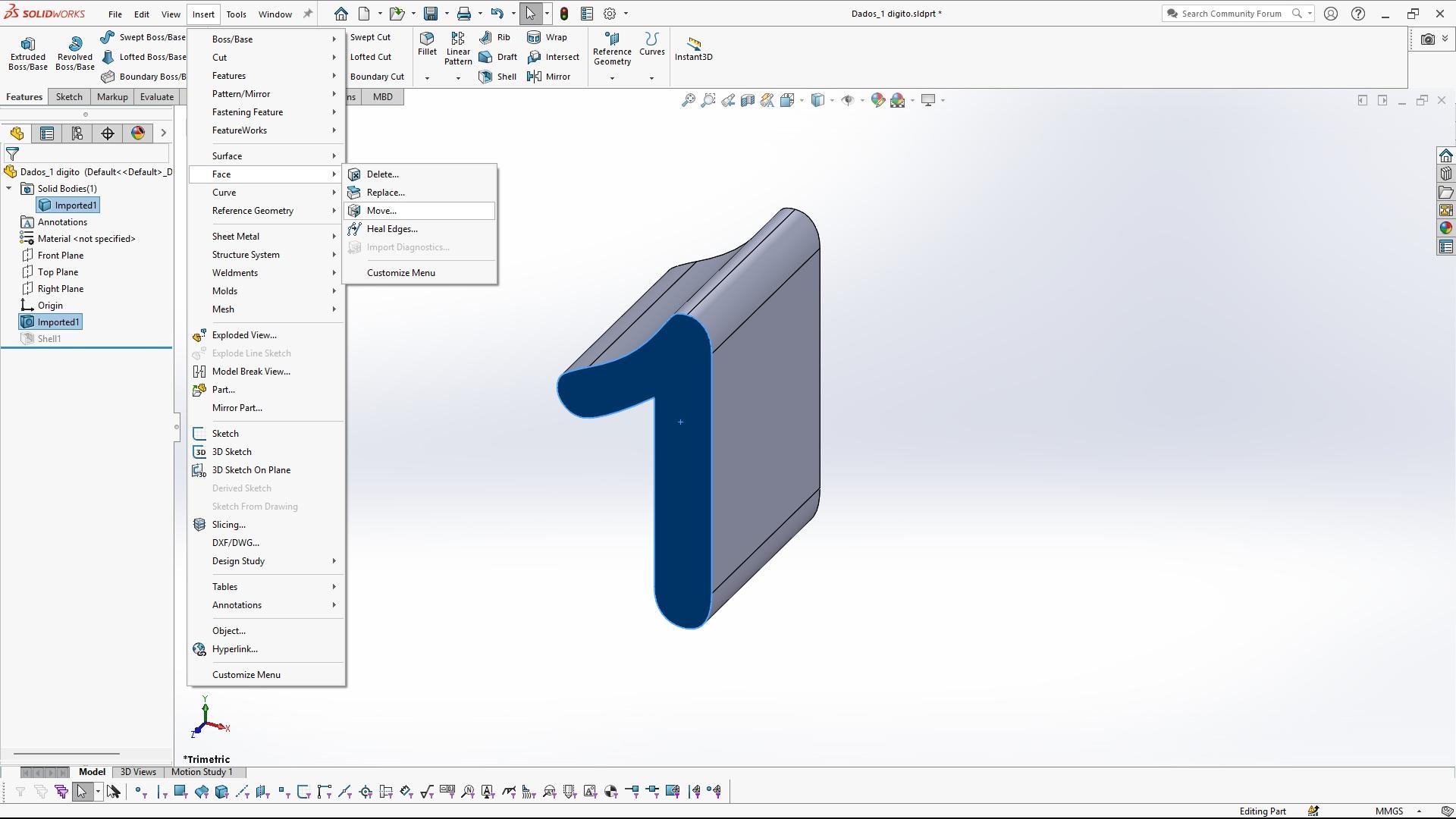The height and width of the screenshot is (819, 1456).
Task: Open the Surface submenu
Action: coord(266,156)
